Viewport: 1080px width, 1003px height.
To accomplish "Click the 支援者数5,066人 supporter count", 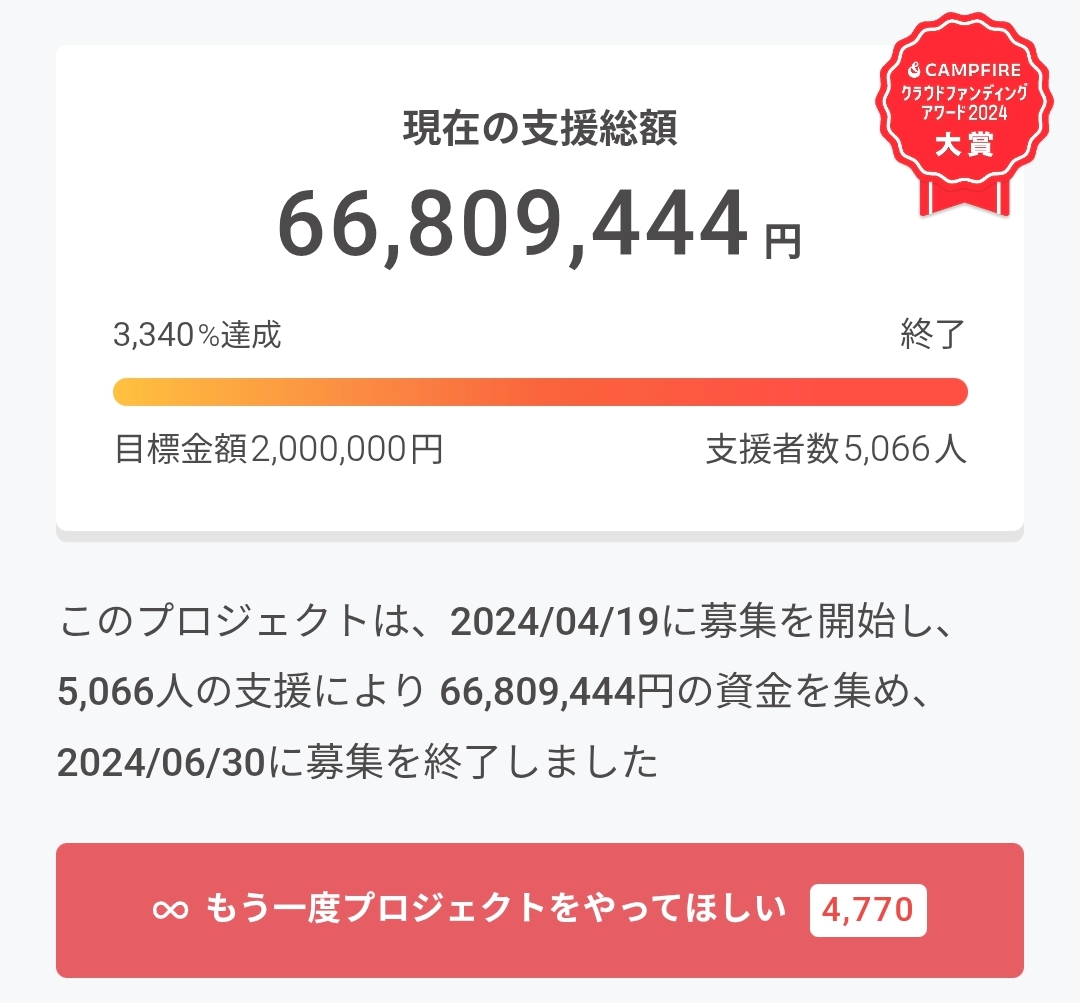I will tap(836, 450).
